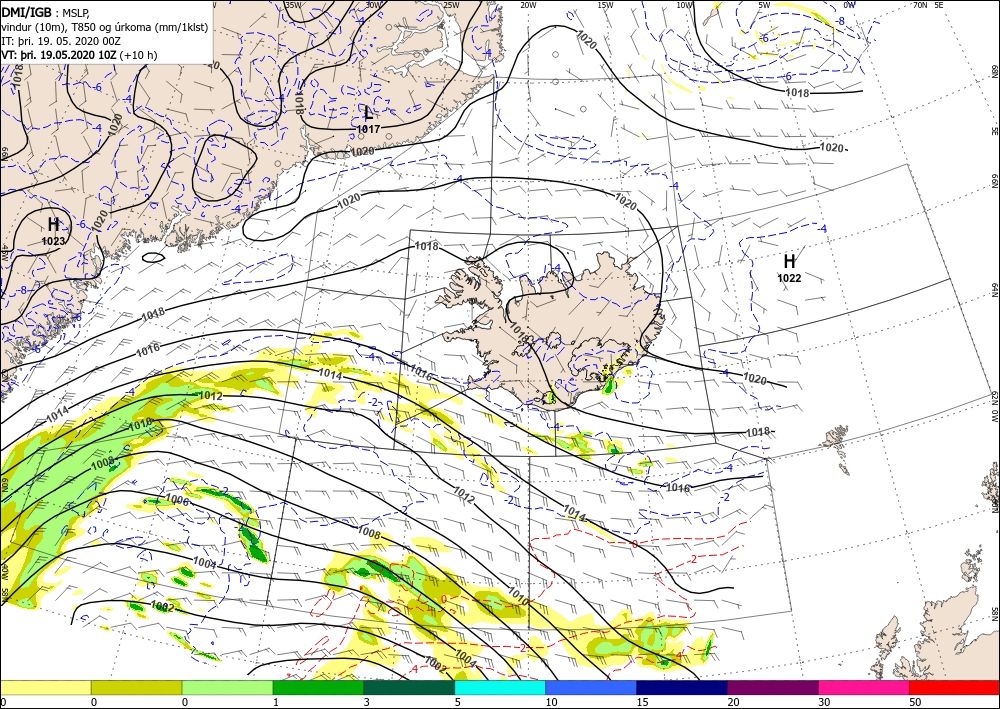Pick the cyan legend swatch
Screen dimensions: 1000x709
500,687
